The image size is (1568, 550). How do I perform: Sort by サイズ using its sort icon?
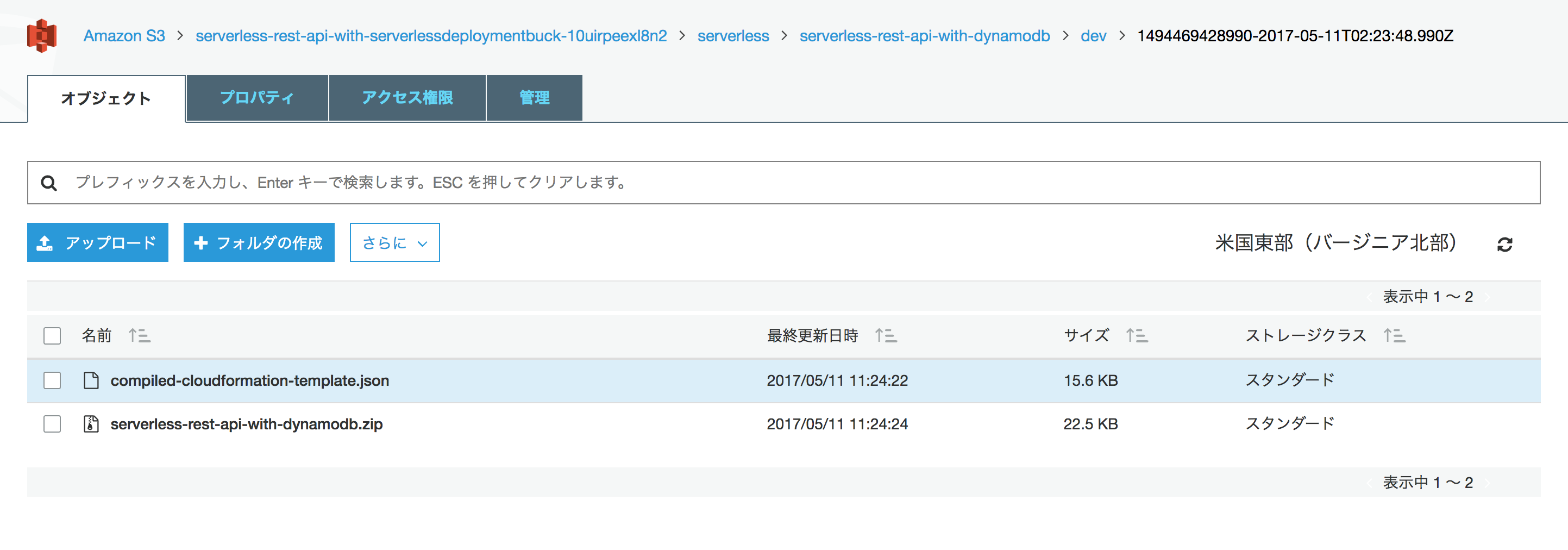[x=1137, y=336]
